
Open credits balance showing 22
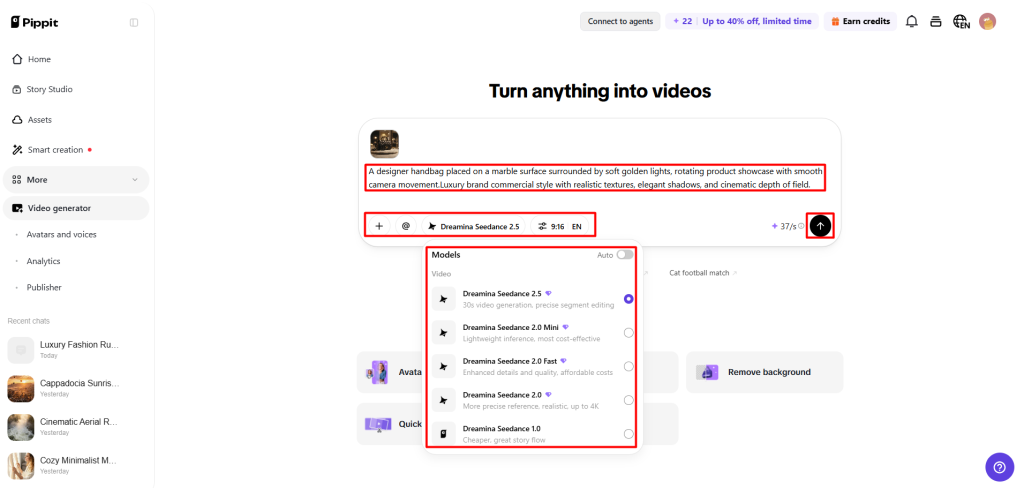pos(682,22)
